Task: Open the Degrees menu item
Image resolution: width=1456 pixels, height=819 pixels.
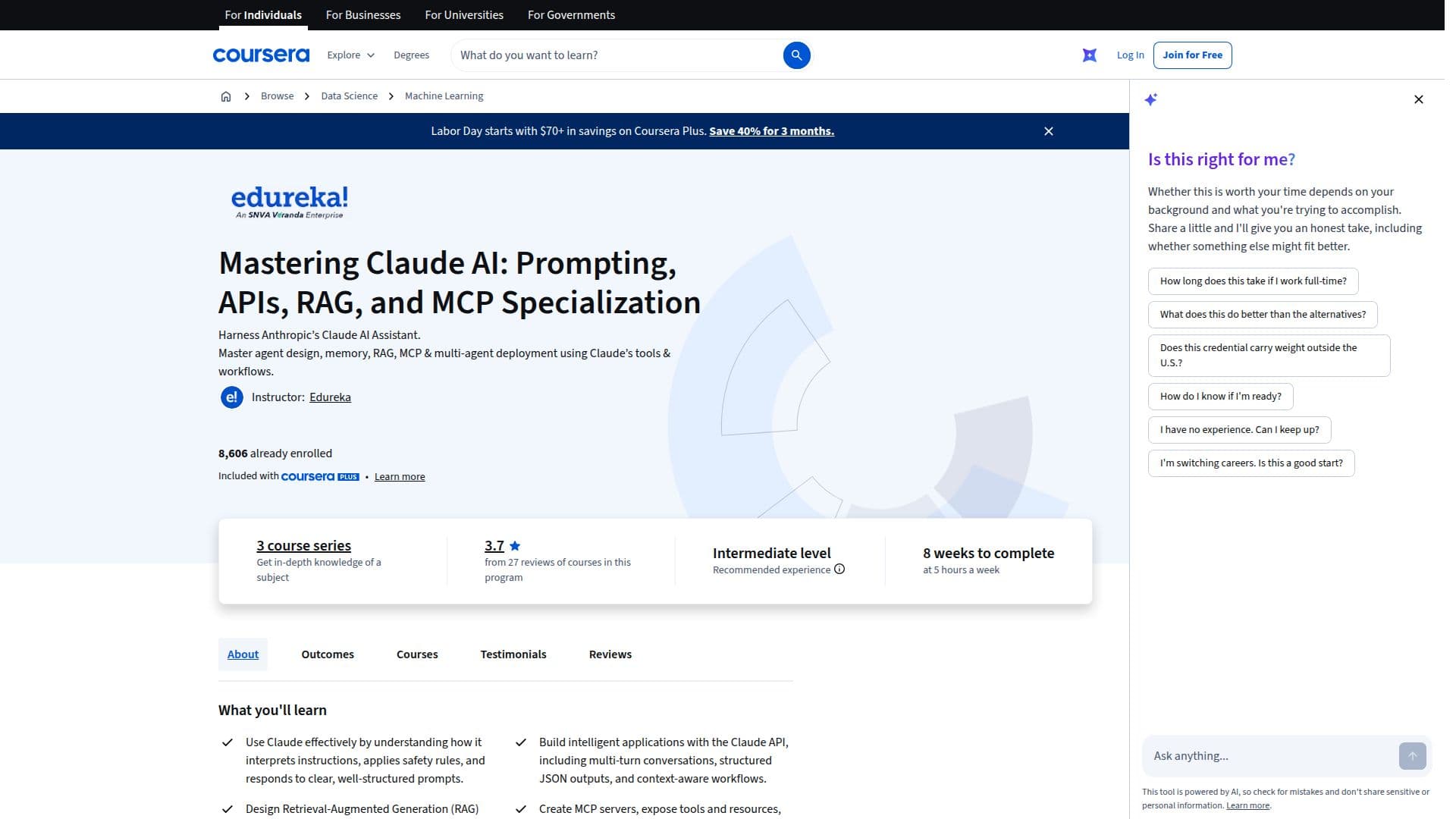Action: (411, 55)
